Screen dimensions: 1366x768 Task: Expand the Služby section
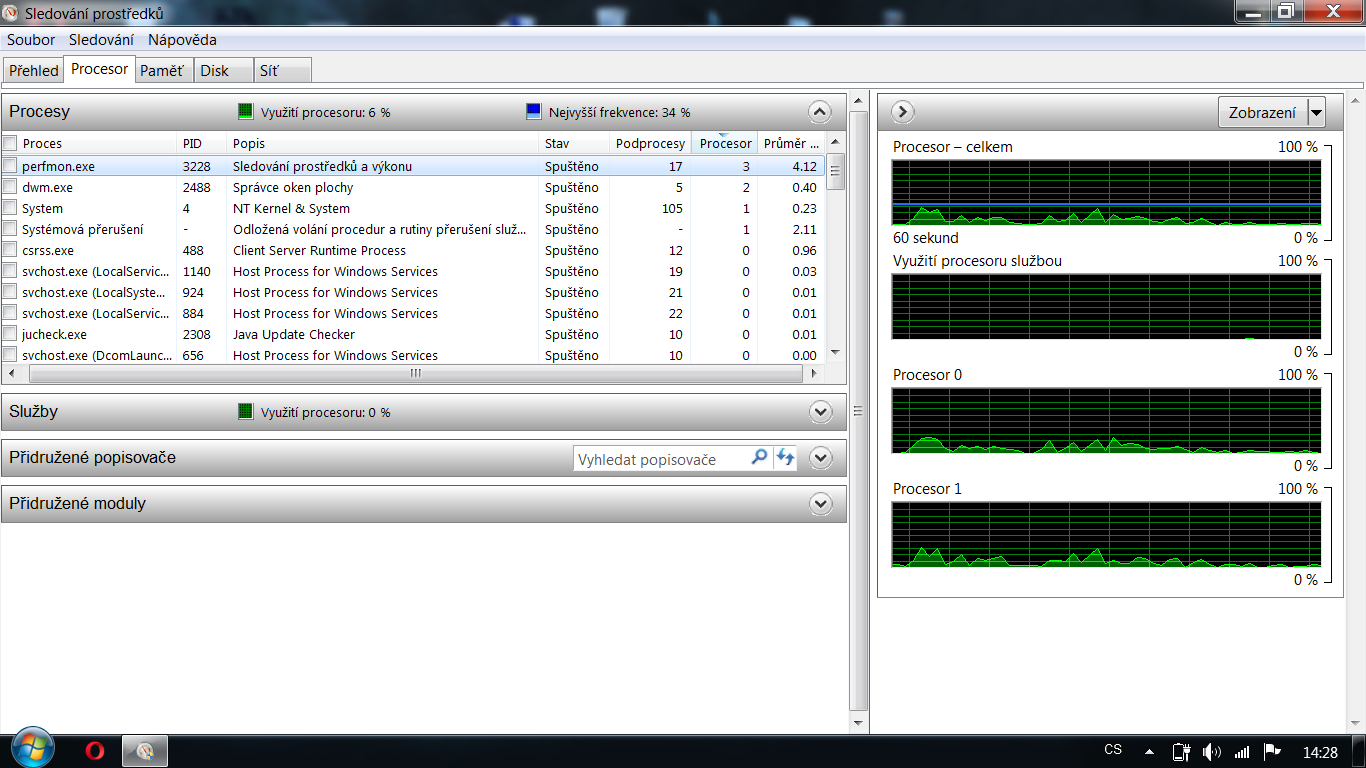[x=821, y=412]
